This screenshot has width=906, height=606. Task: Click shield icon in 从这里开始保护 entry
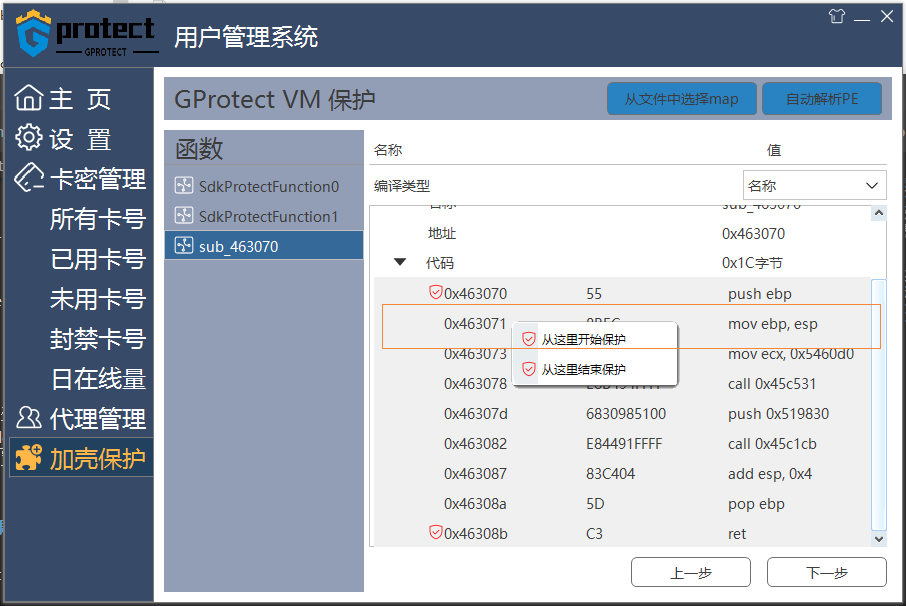coord(529,339)
